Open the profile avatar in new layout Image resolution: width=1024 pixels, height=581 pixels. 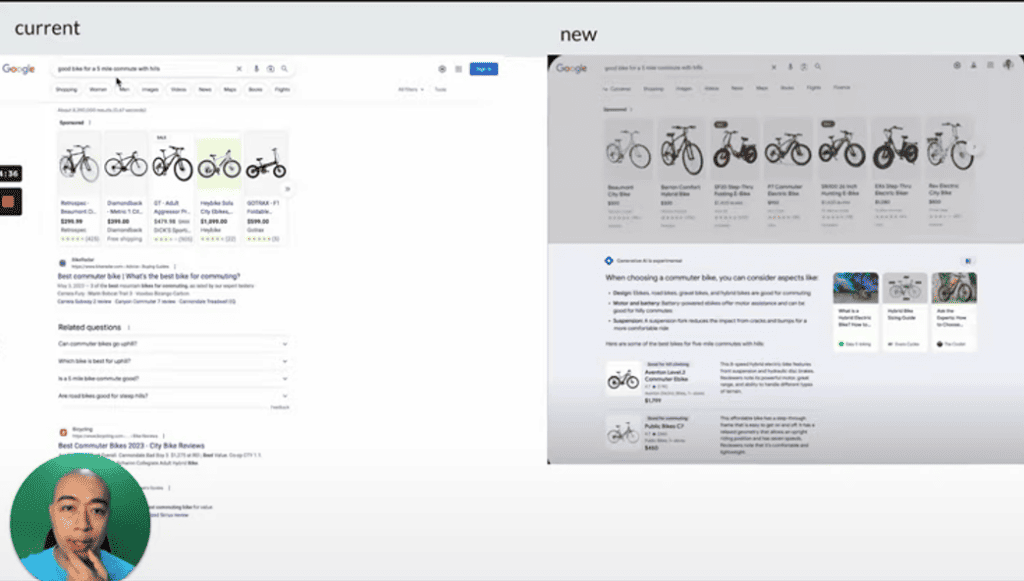[1008, 65]
